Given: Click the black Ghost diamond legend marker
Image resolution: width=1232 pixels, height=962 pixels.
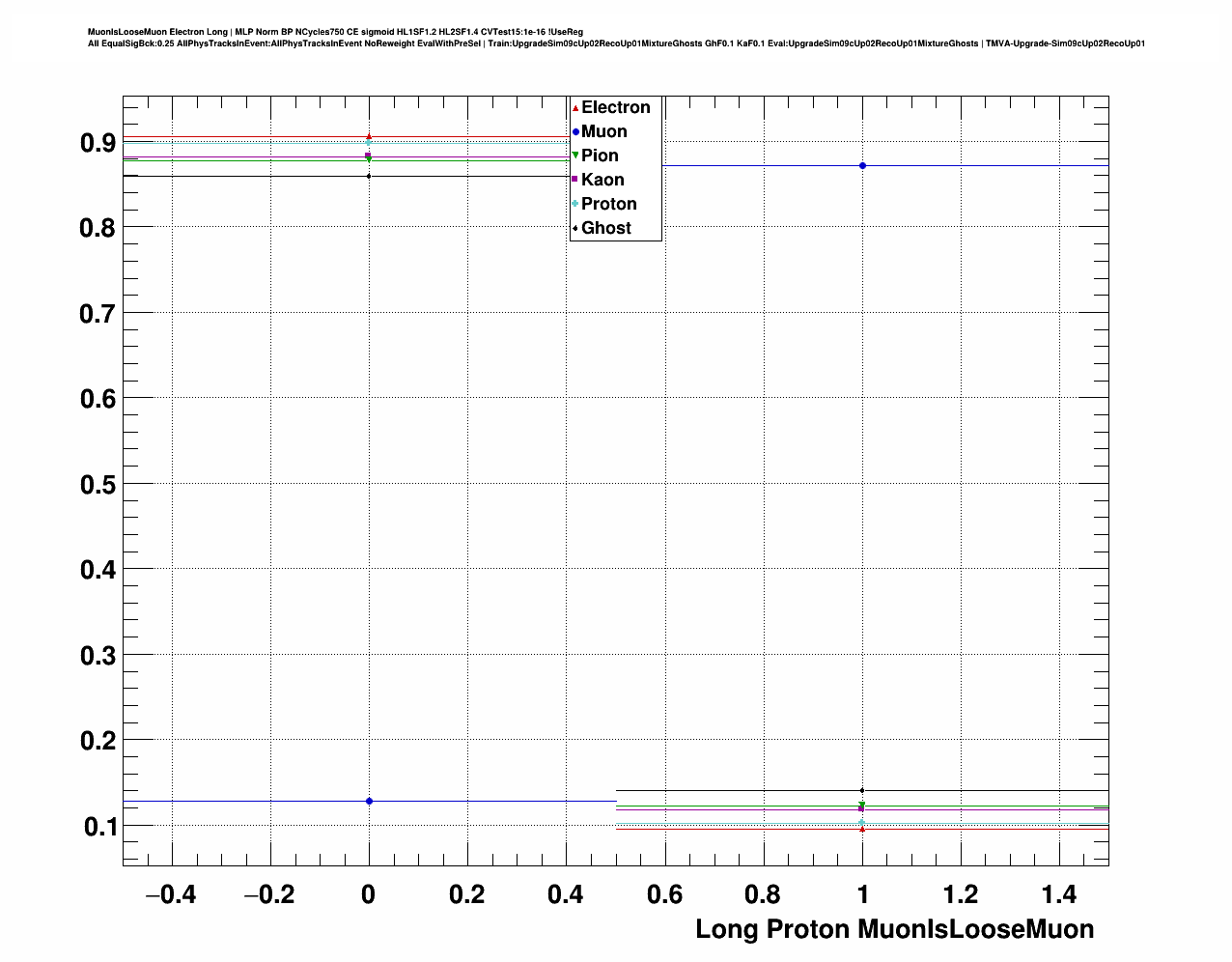Looking at the screenshot, I should point(575,228).
